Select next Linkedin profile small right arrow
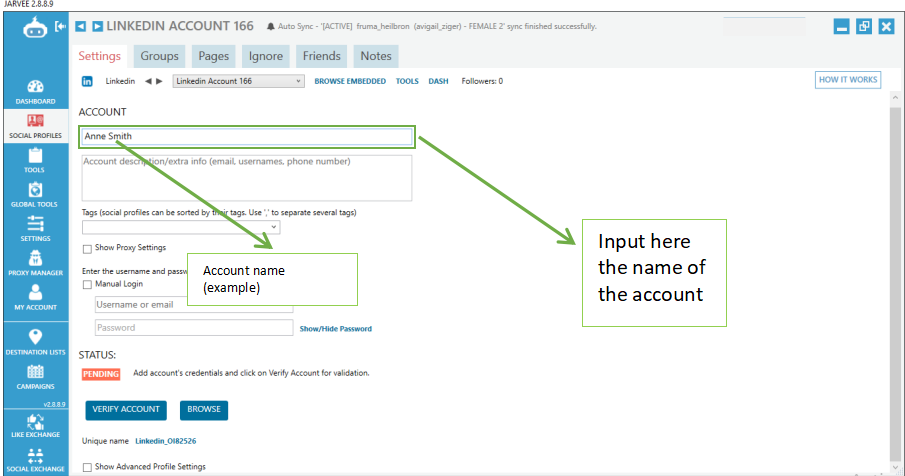Viewport: 905px width, 476px height. pyautogui.click(x=159, y=81)
